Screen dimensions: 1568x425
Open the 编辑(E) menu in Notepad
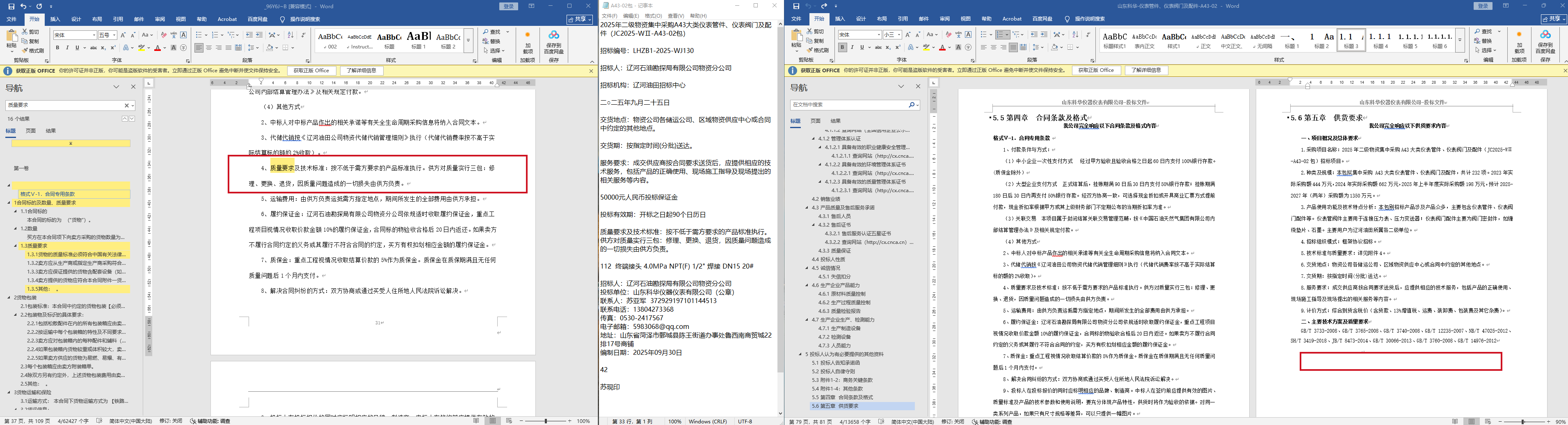pos(631,16)
